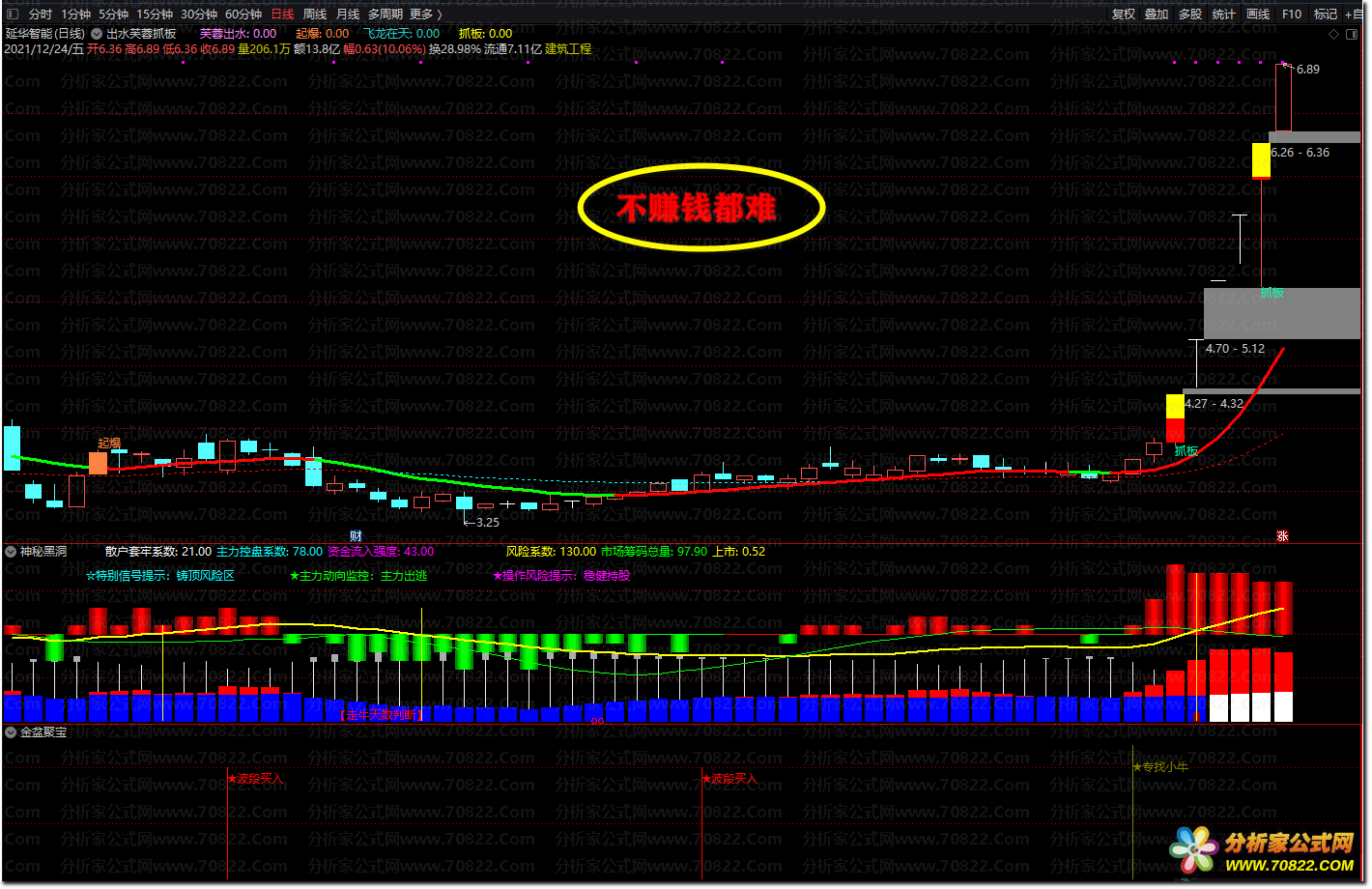Select the 60分钟 period tab
Image resolution: width=1372 pixels, height=889 pixels.
pyautogui.click(x=243, y=14)
